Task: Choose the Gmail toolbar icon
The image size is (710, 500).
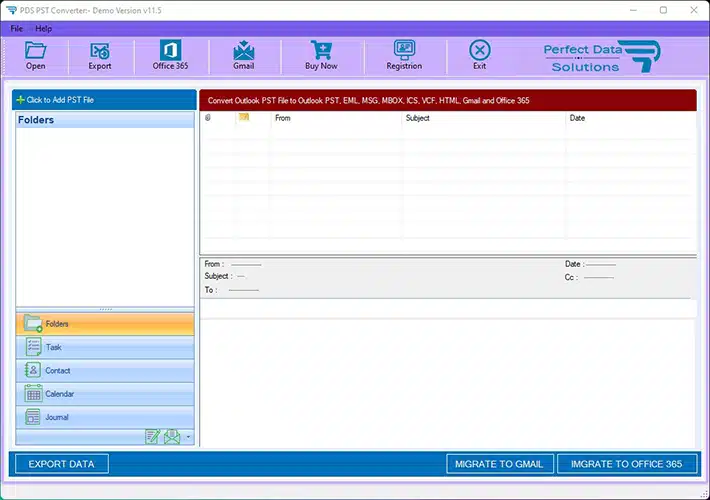Action: [244, 56]
